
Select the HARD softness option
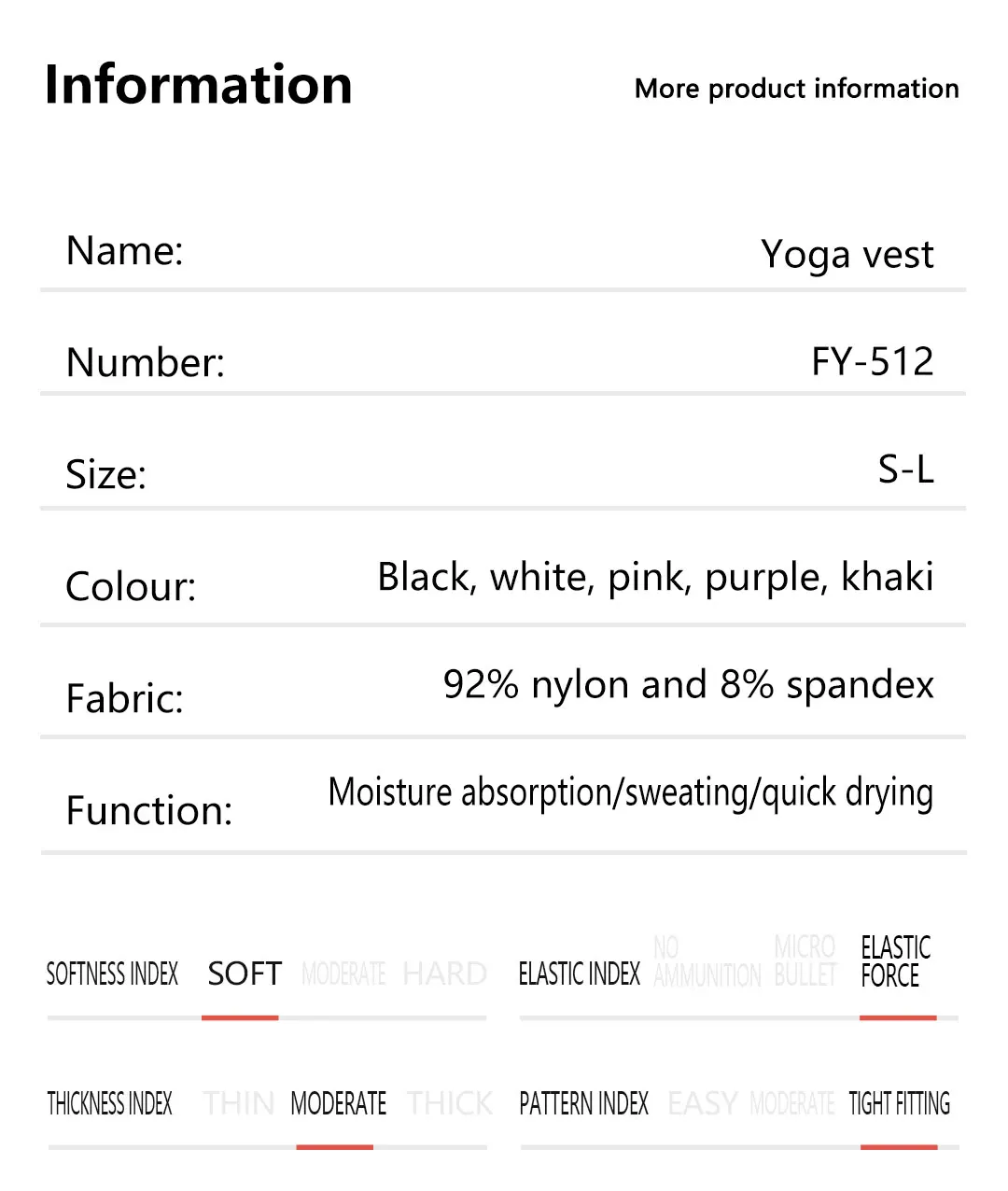[x=444, y=974]
